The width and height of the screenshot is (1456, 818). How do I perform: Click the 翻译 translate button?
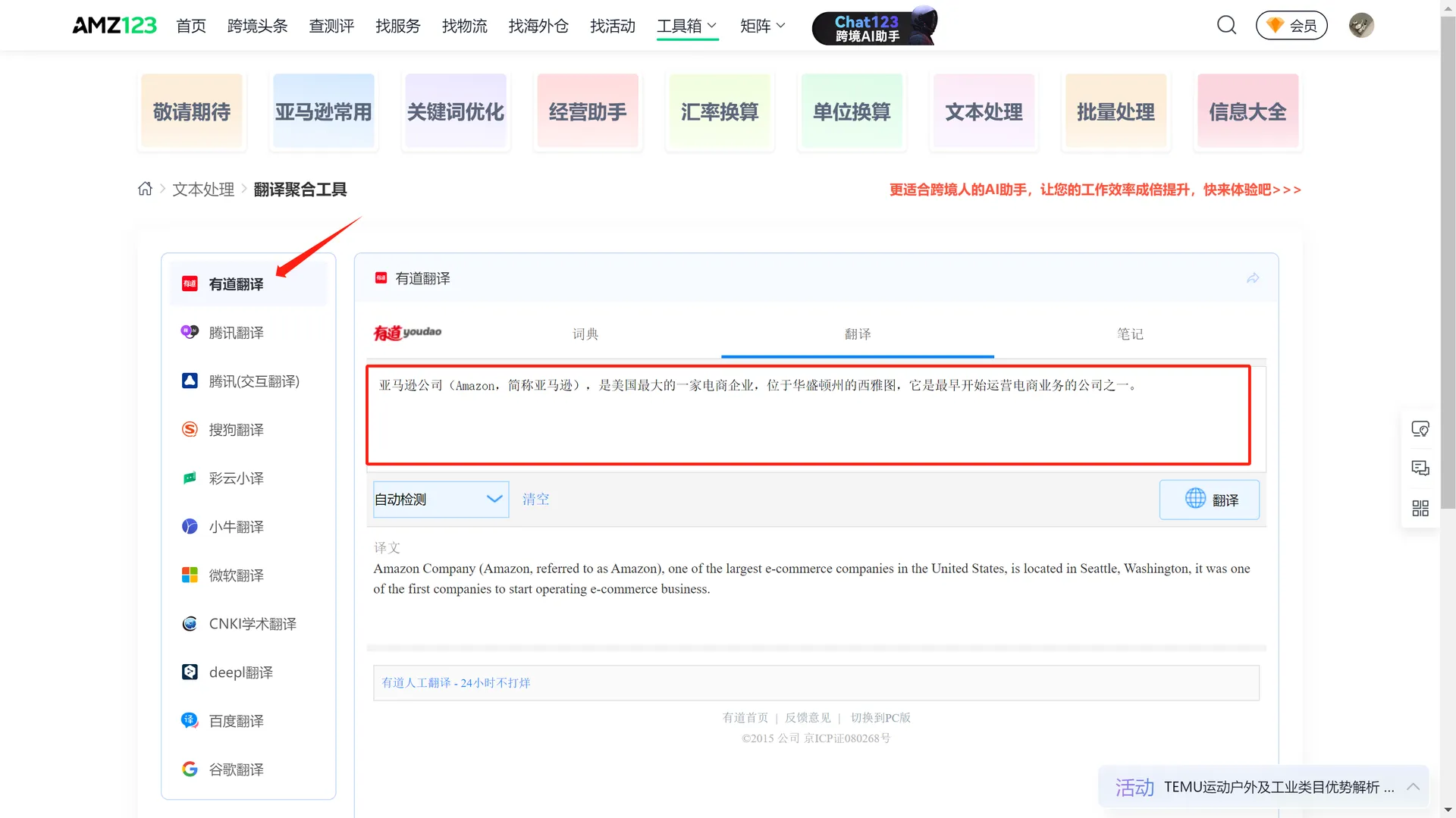[1210, 500]
